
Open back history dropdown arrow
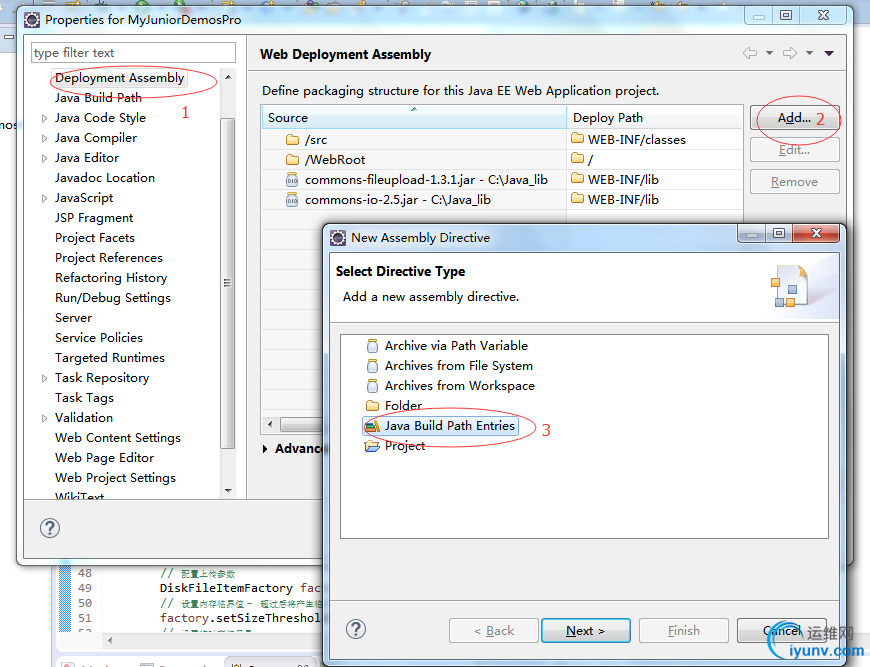(770, 53)
